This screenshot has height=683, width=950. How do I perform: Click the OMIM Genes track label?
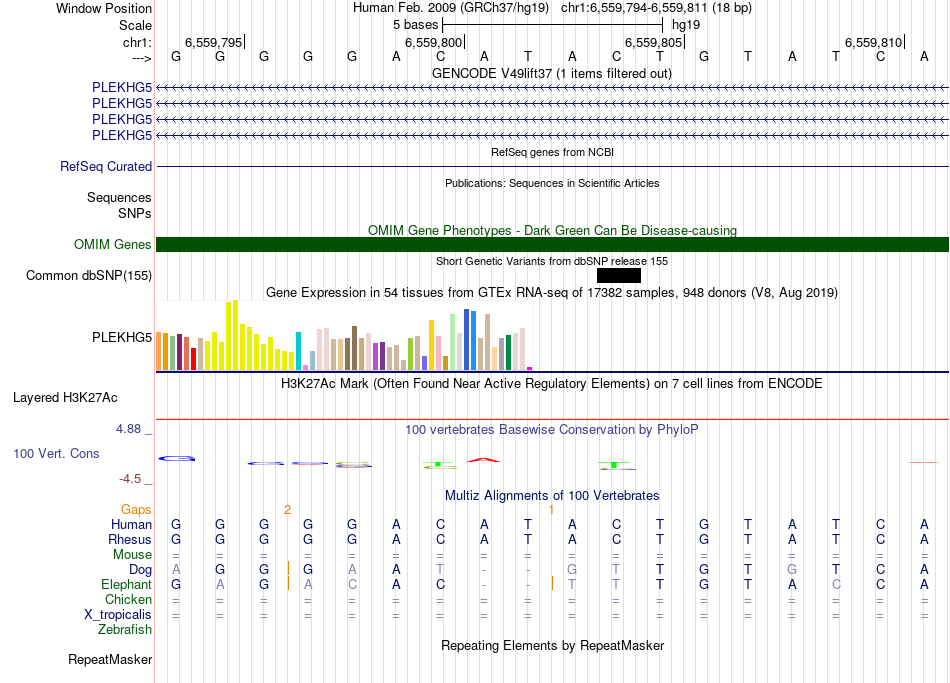click(112, 244)
